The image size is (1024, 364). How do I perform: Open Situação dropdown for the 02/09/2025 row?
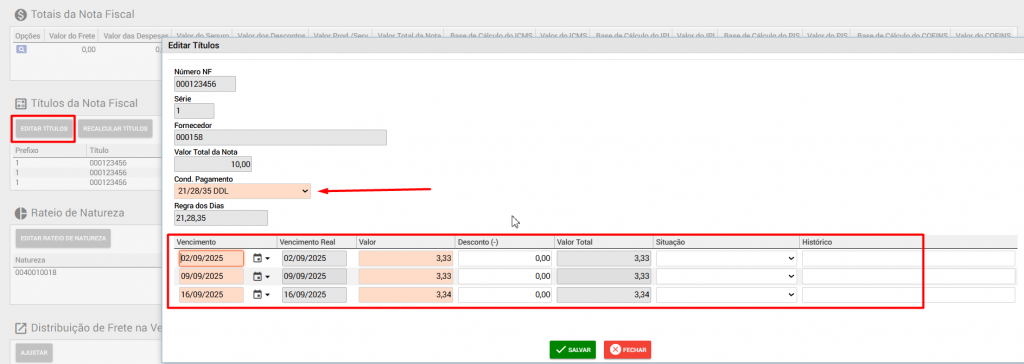pos(726,259)
